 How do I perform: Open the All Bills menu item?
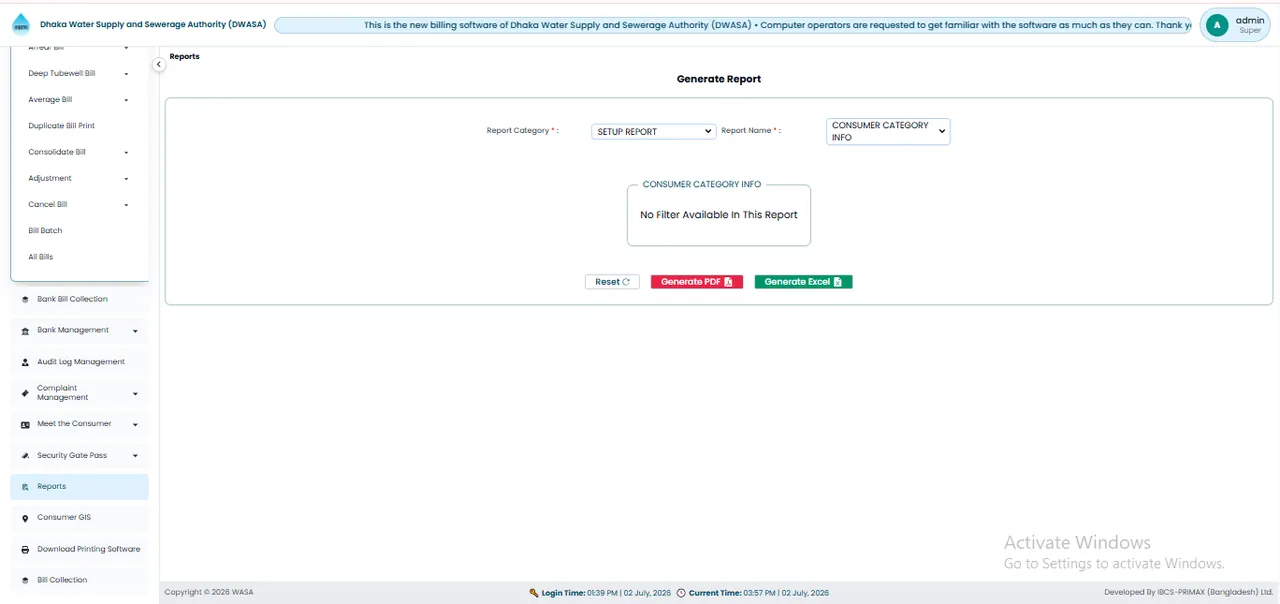[41, 257]
